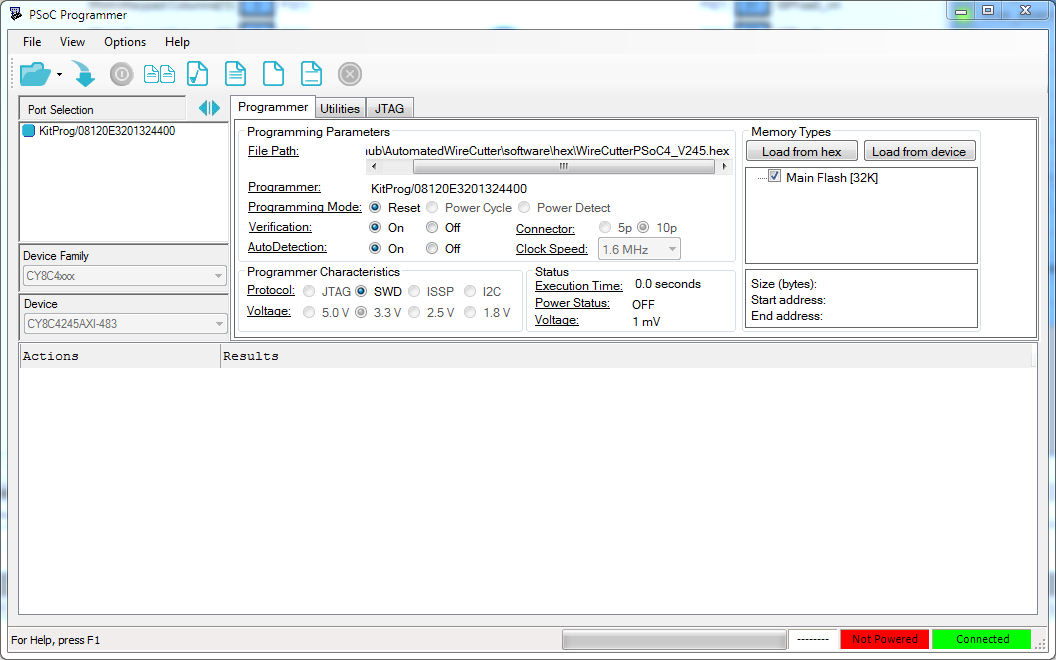The width and height of the screenshot is (1056, 660).
Task: Select the SWD protocol
Action: coord(361,292)
